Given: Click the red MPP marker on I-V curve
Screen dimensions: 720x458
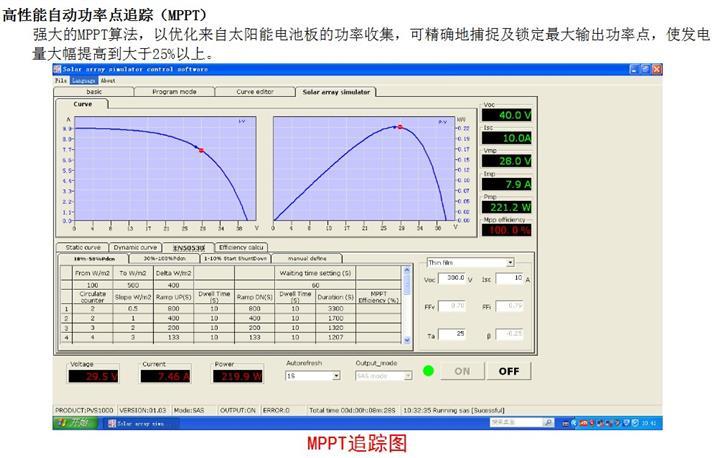Looking at the screenshot, I should click(201, 150).
